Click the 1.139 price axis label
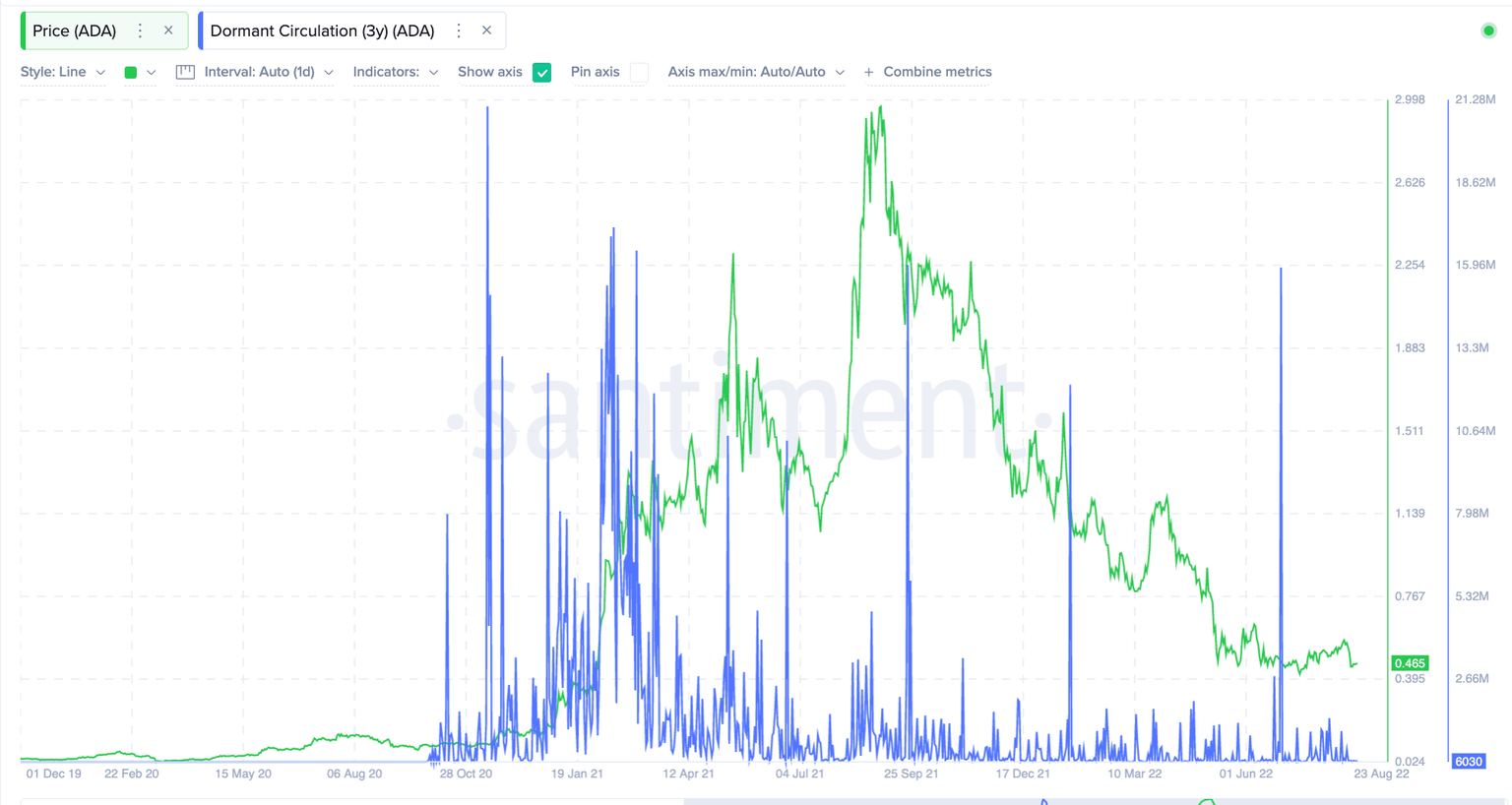Viewport: 1512px width, 805px height. (x=1410, y=513)
